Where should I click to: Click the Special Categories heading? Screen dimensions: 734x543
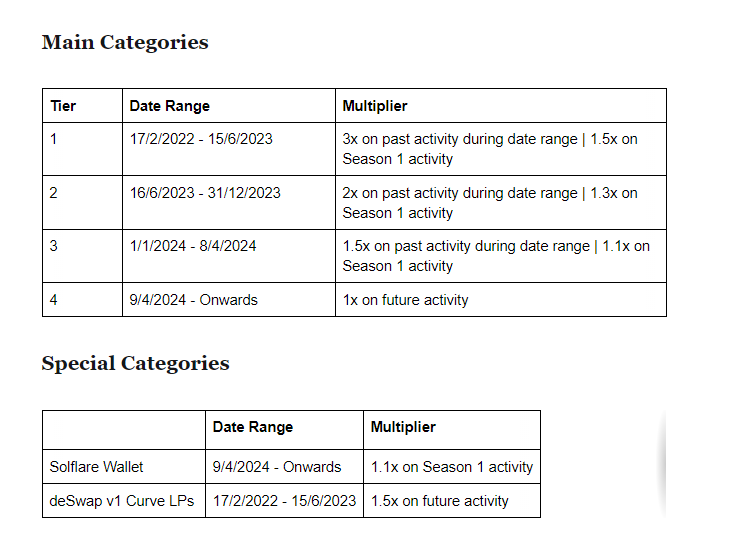click(x=135, y=364)
